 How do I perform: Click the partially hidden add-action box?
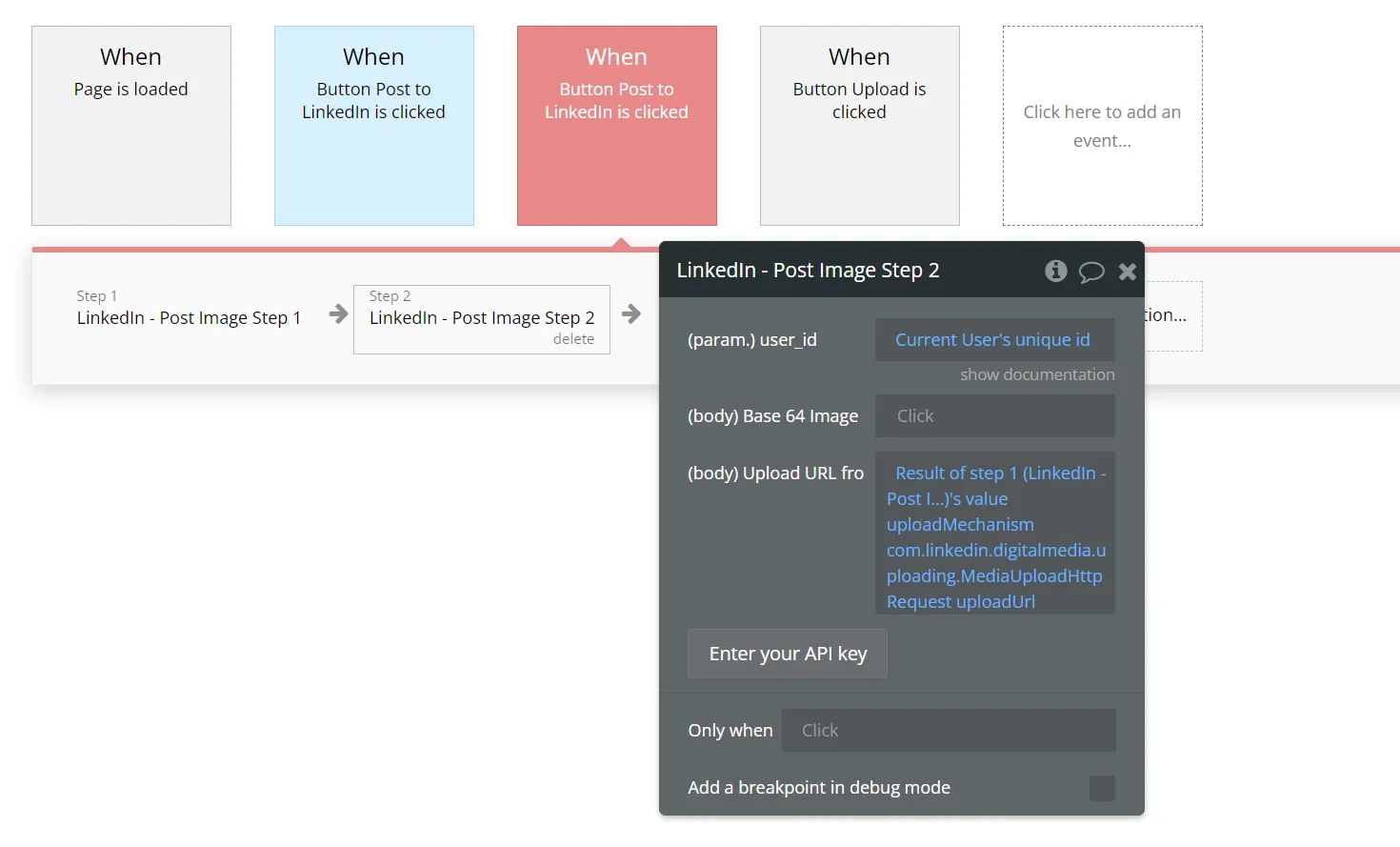(x=1173, y=316)
